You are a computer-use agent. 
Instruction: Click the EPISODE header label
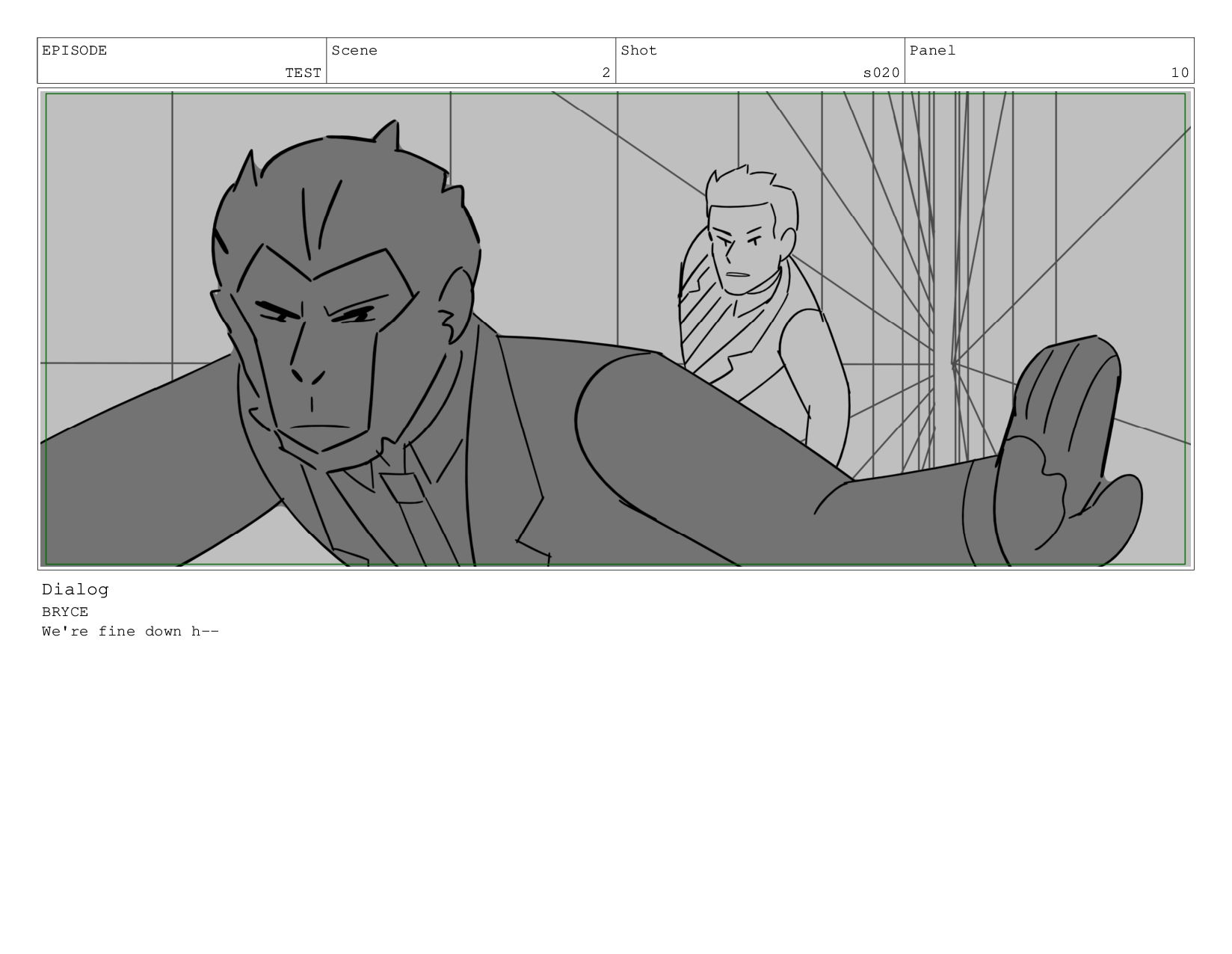click(74, 51)
